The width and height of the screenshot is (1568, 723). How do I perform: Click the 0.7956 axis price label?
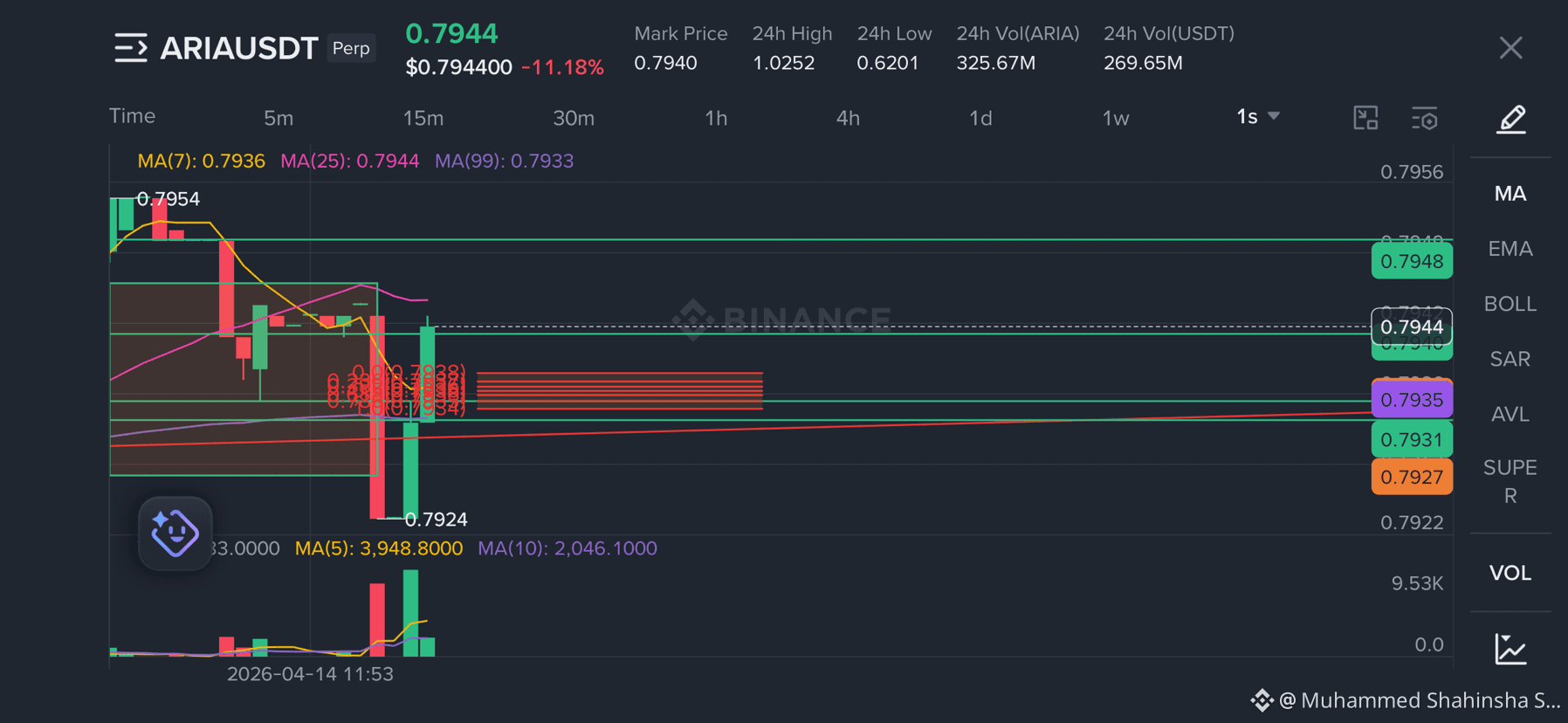click(x=1412, y=172)
